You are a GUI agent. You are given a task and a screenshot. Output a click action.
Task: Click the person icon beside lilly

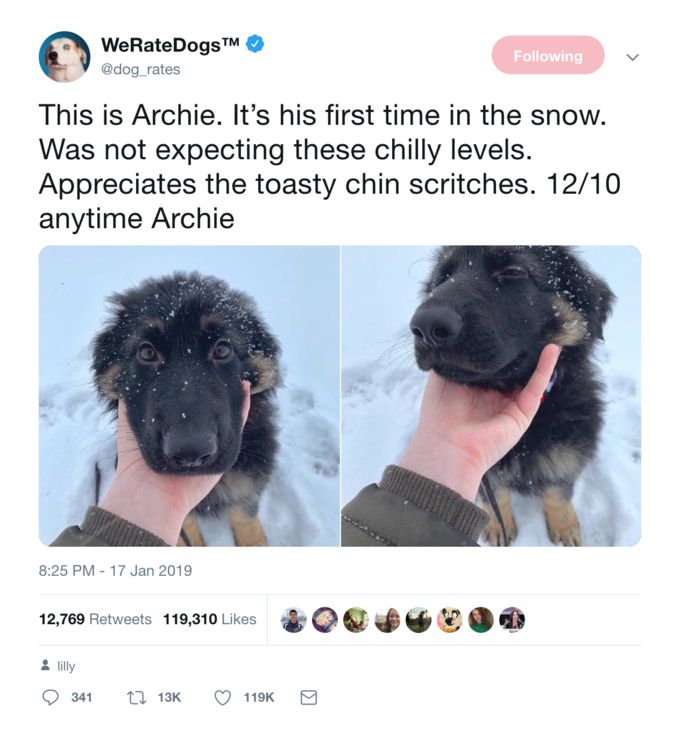click(x=45, y=665)
